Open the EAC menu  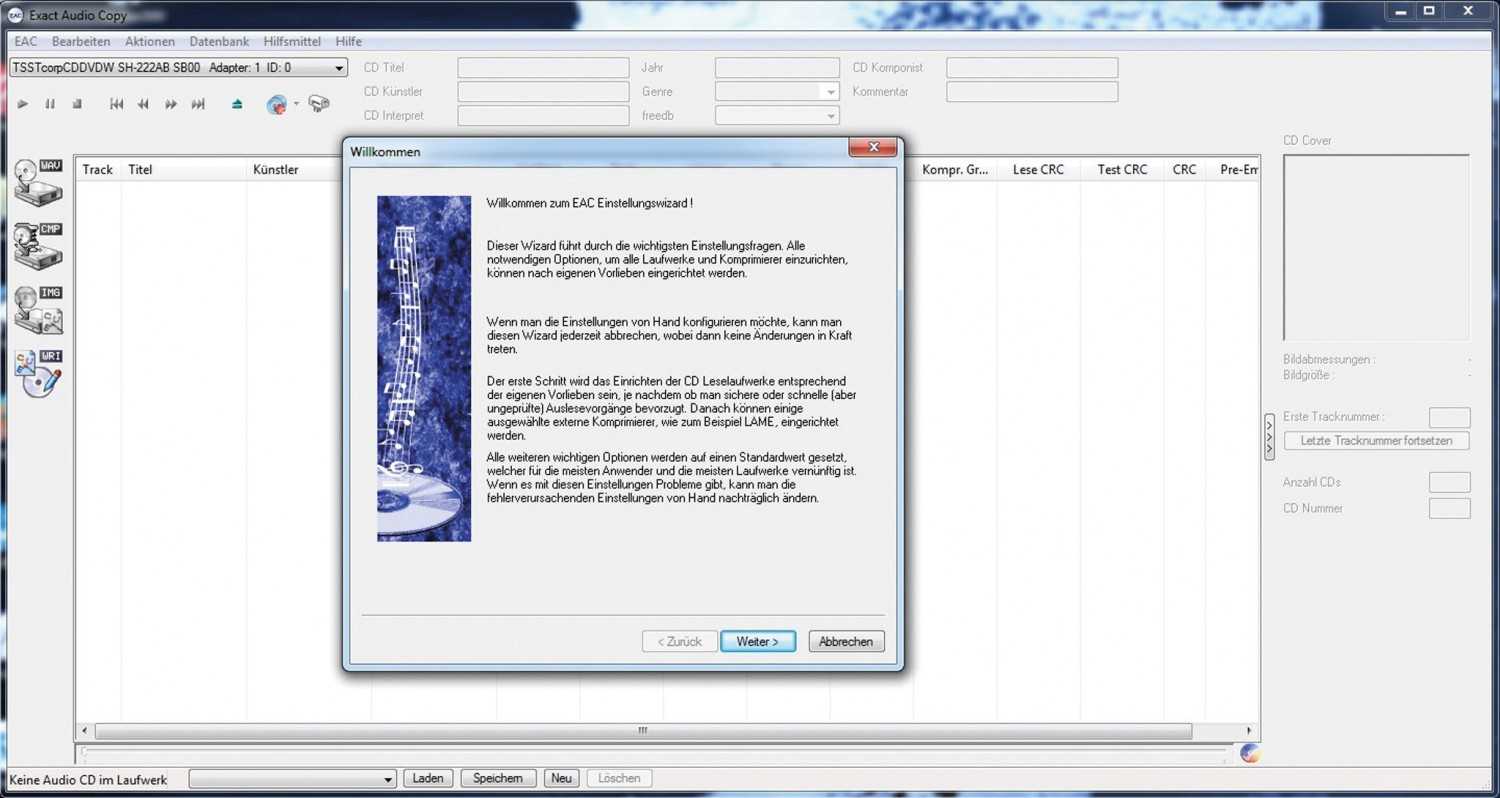click(25, 42)
